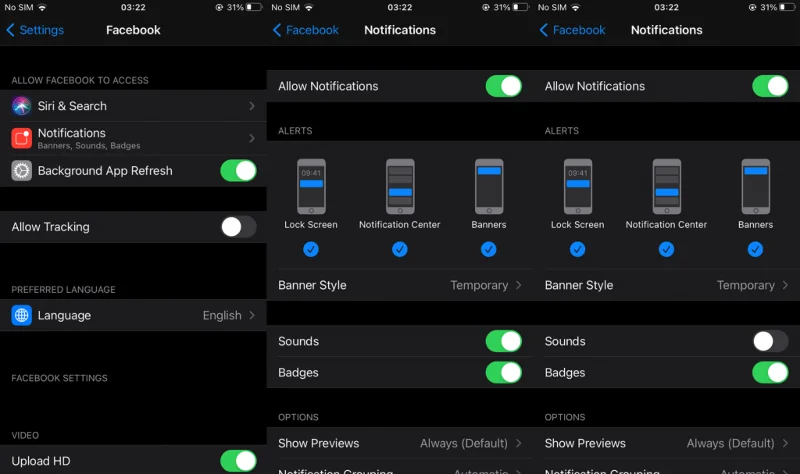Tap back arrow beside Facebook, middle screen

277,30
